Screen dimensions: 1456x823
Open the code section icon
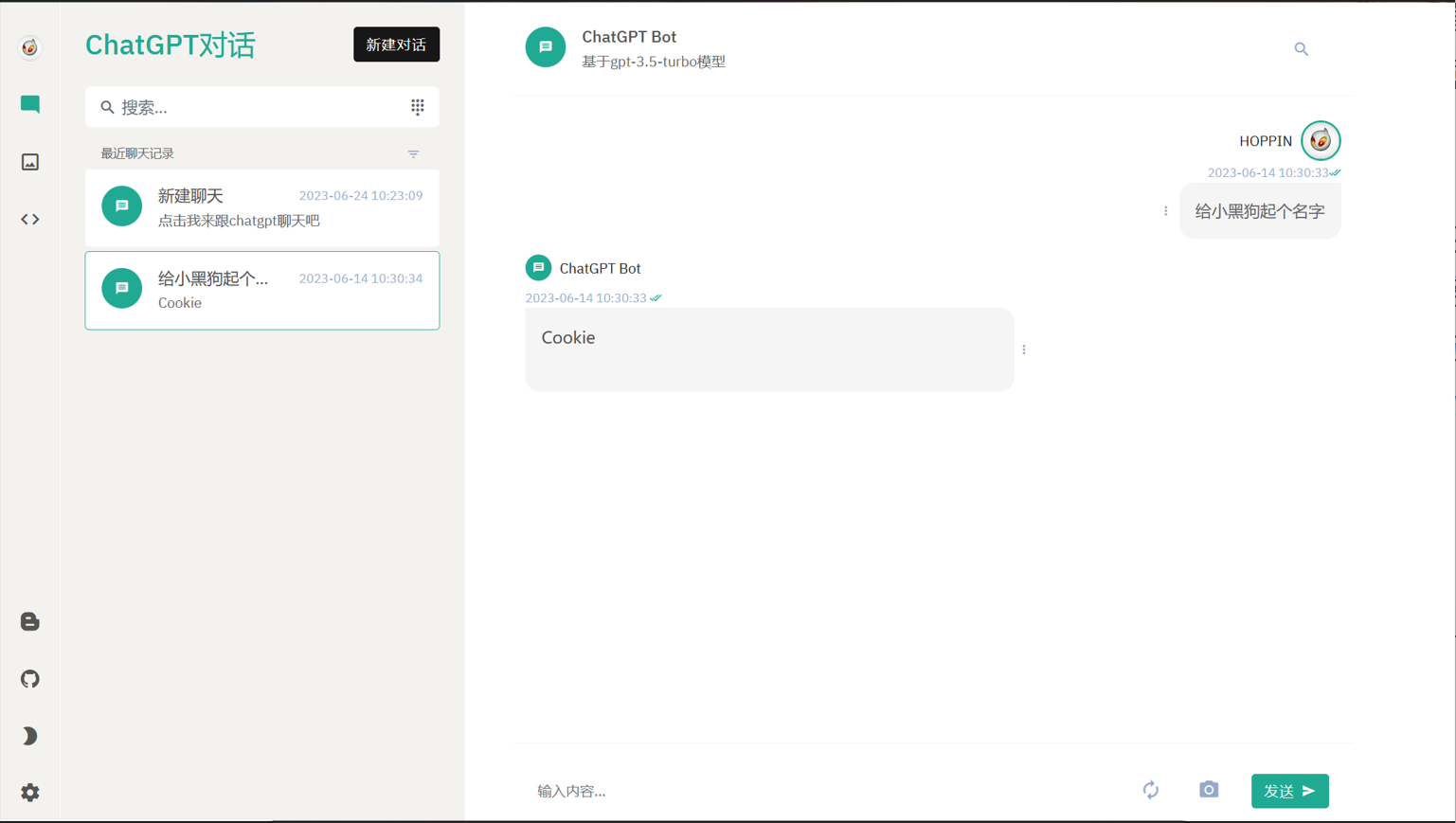point(30,219)
